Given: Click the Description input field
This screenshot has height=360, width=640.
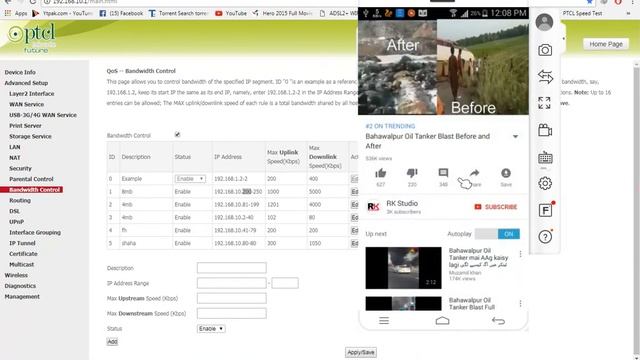Looking at the screenshot, I should point(231,268).
